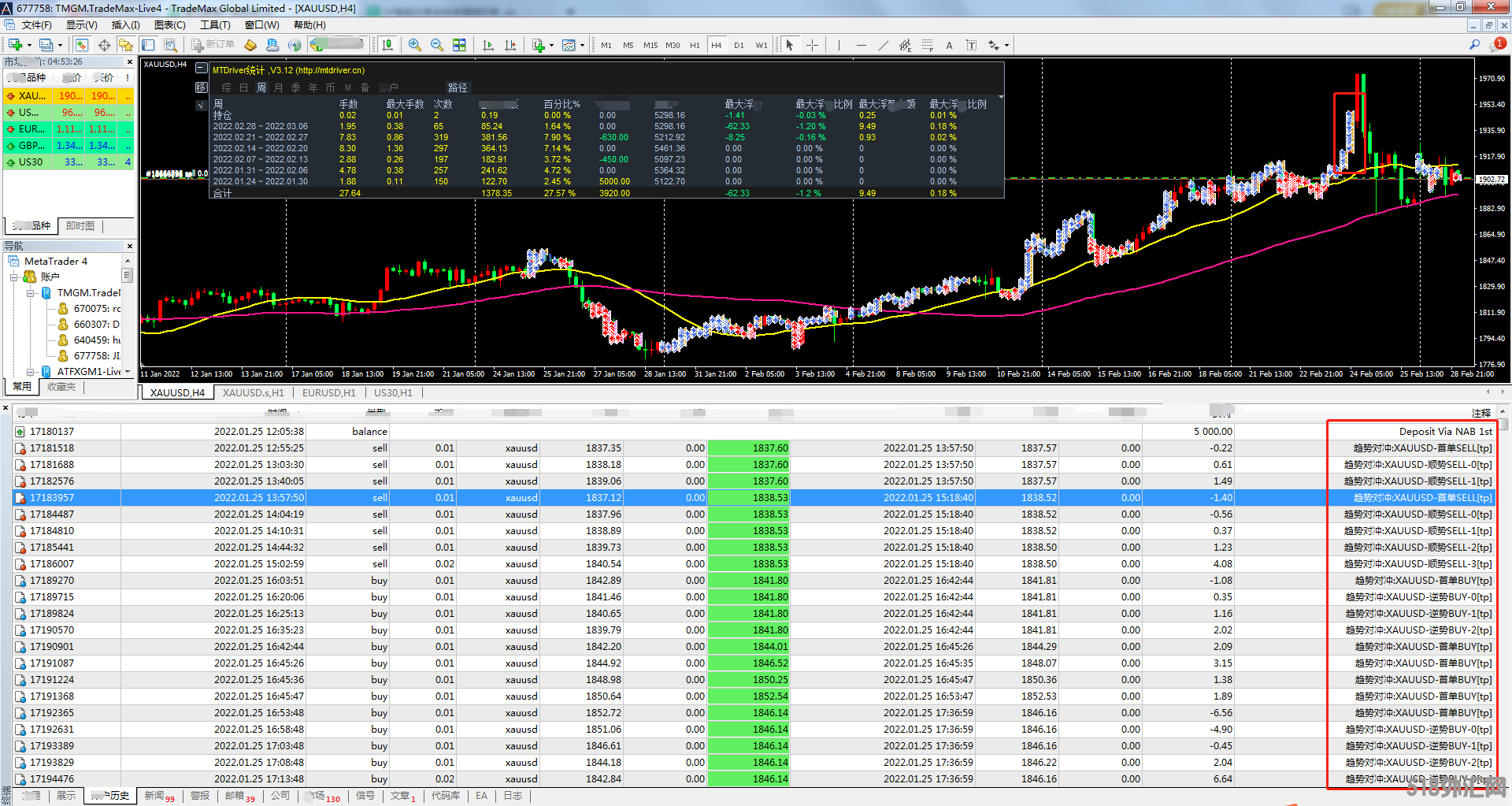Open the 图表(C) menu

[169, 25]
